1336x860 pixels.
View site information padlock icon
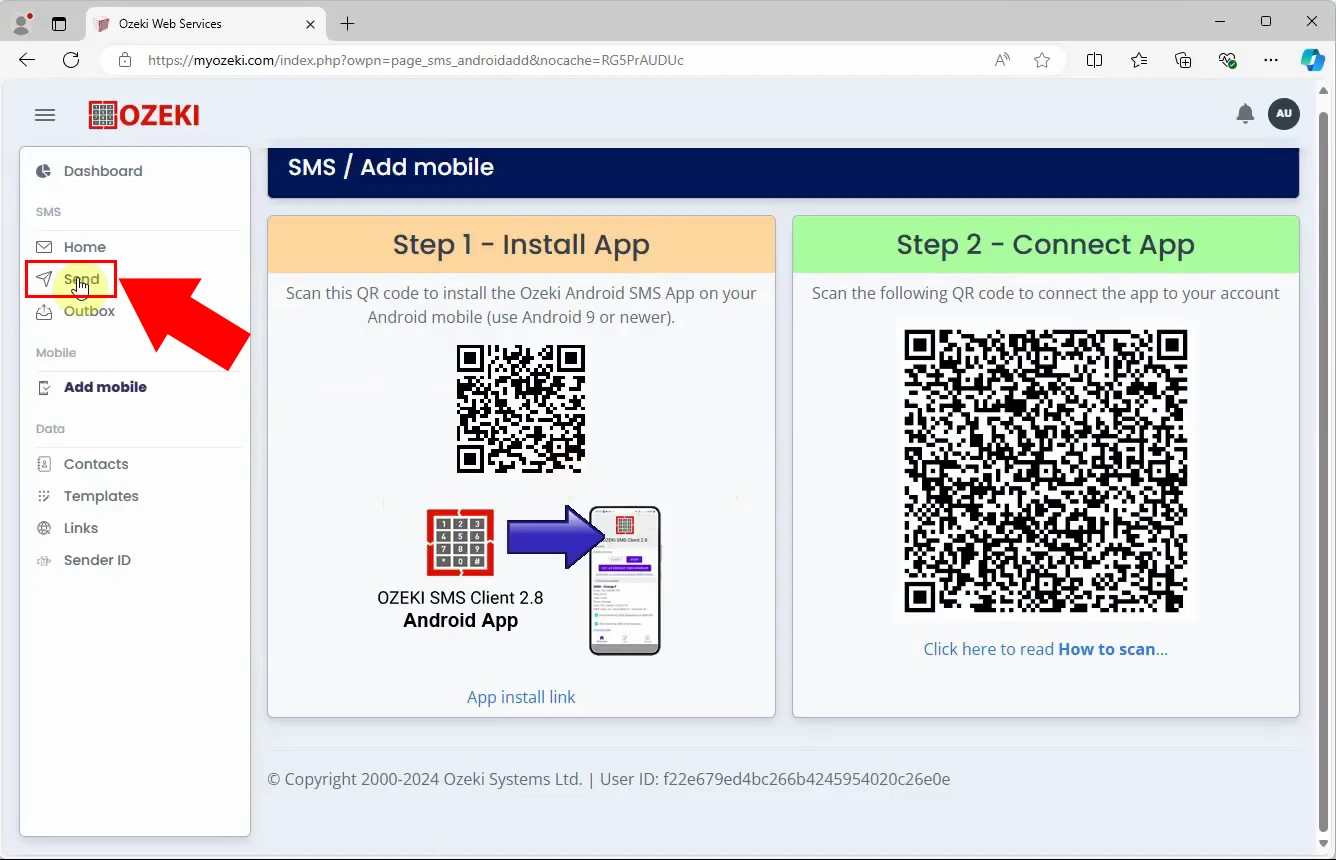point(125,60)
